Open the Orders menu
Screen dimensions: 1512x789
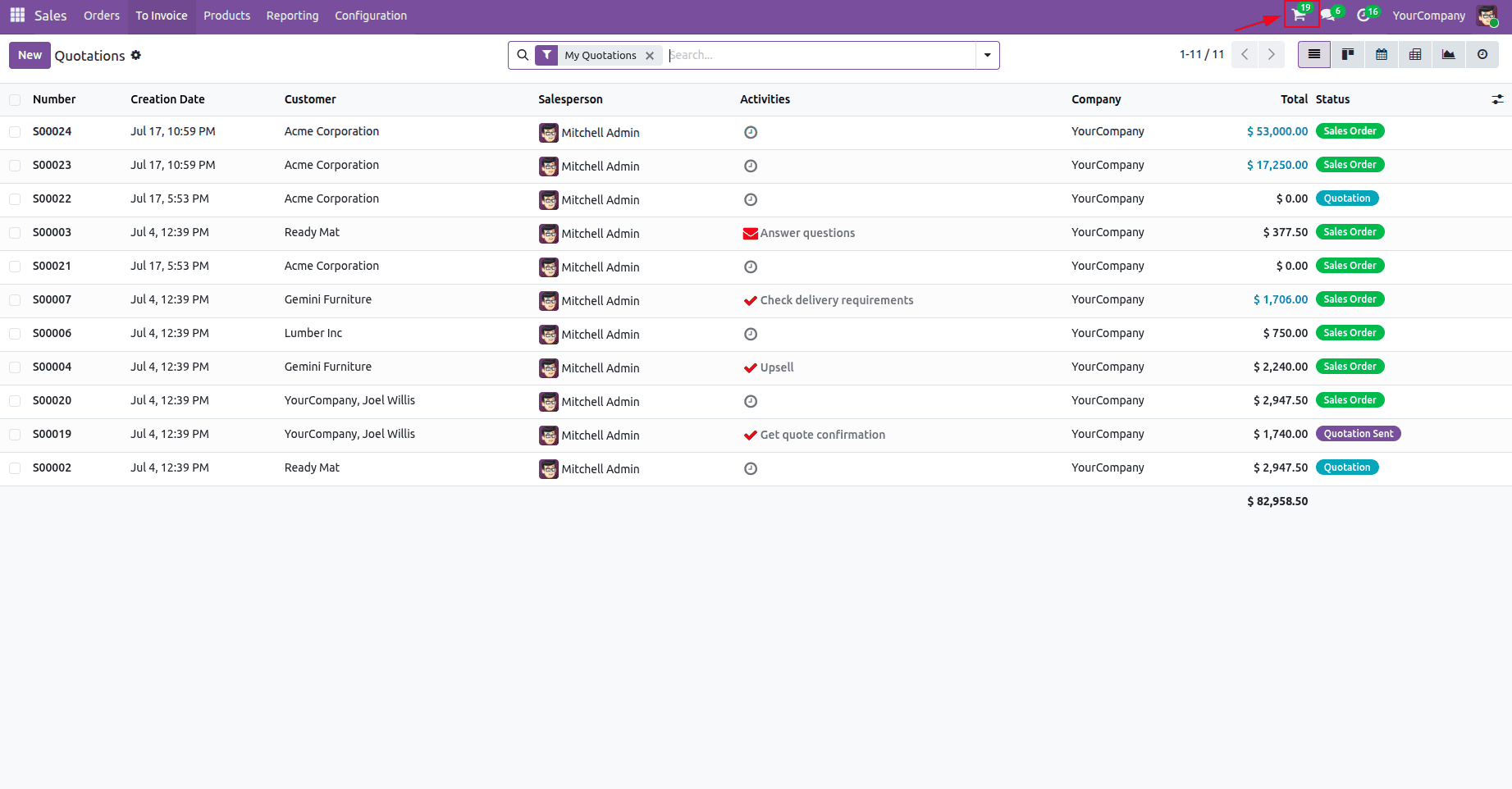[x=102, y=16]
